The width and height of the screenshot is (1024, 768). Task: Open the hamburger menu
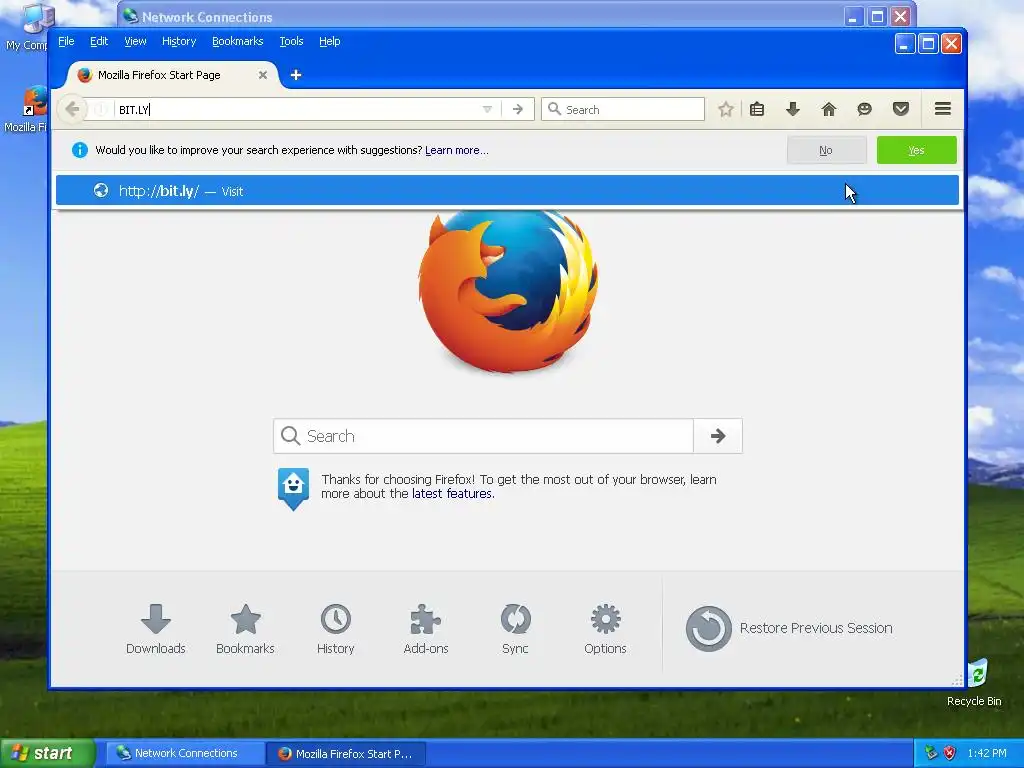(942, 109)
